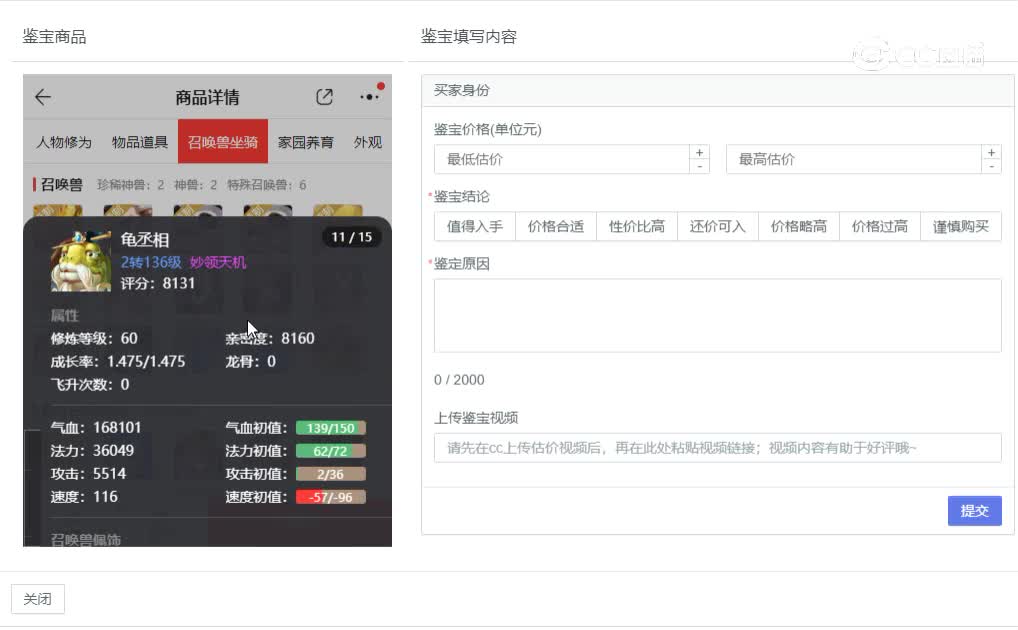Click the 攻击: 5514 value
This screenshot has height=630, width=1018.
88,474
